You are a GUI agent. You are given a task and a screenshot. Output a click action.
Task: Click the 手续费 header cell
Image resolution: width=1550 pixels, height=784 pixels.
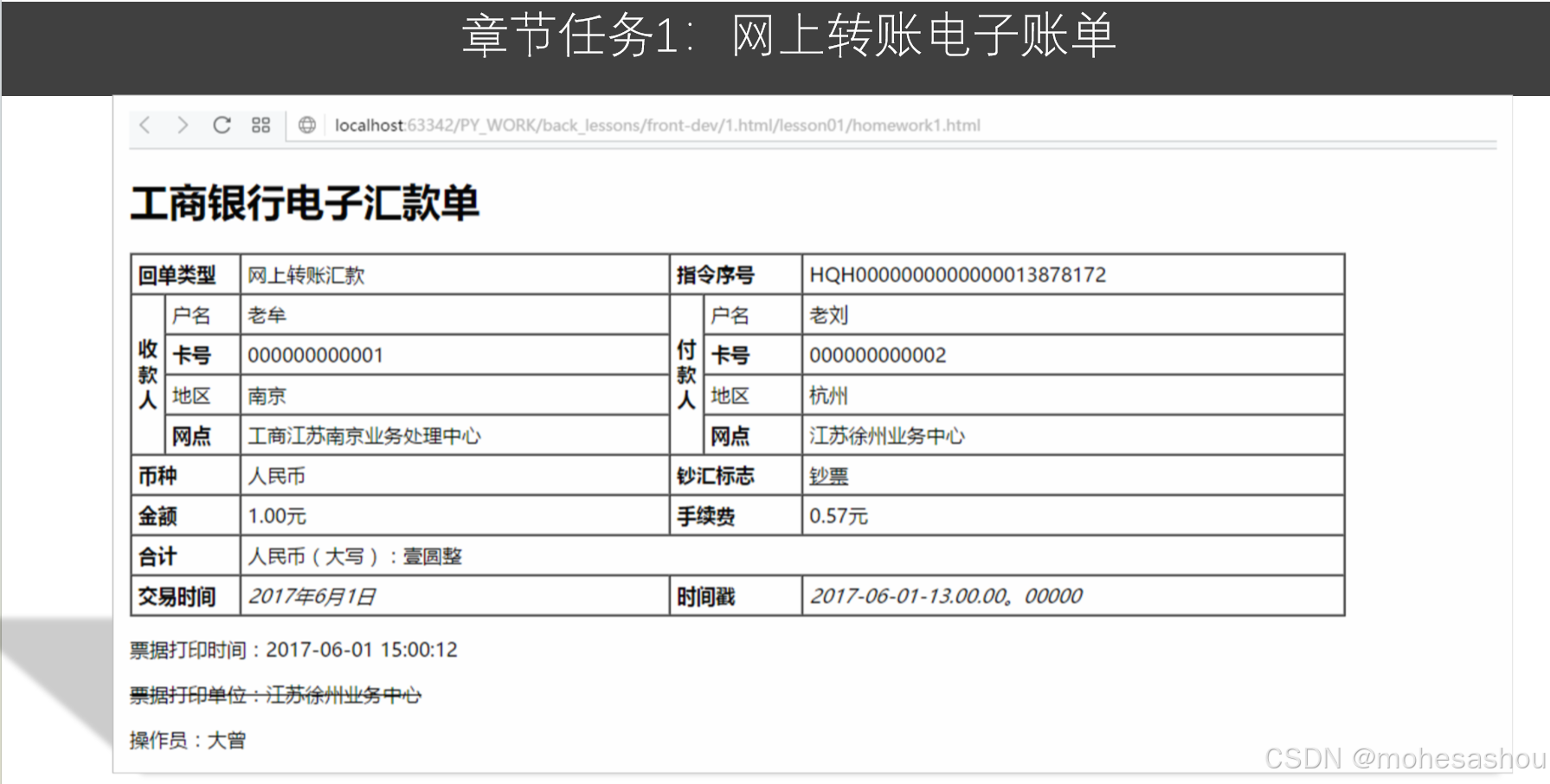pos(736,516)
